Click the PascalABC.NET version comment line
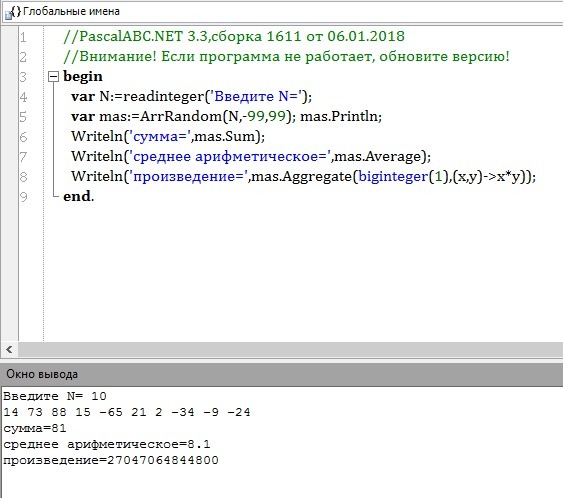The height and width of the screenshot is (498, 563). 234,36
